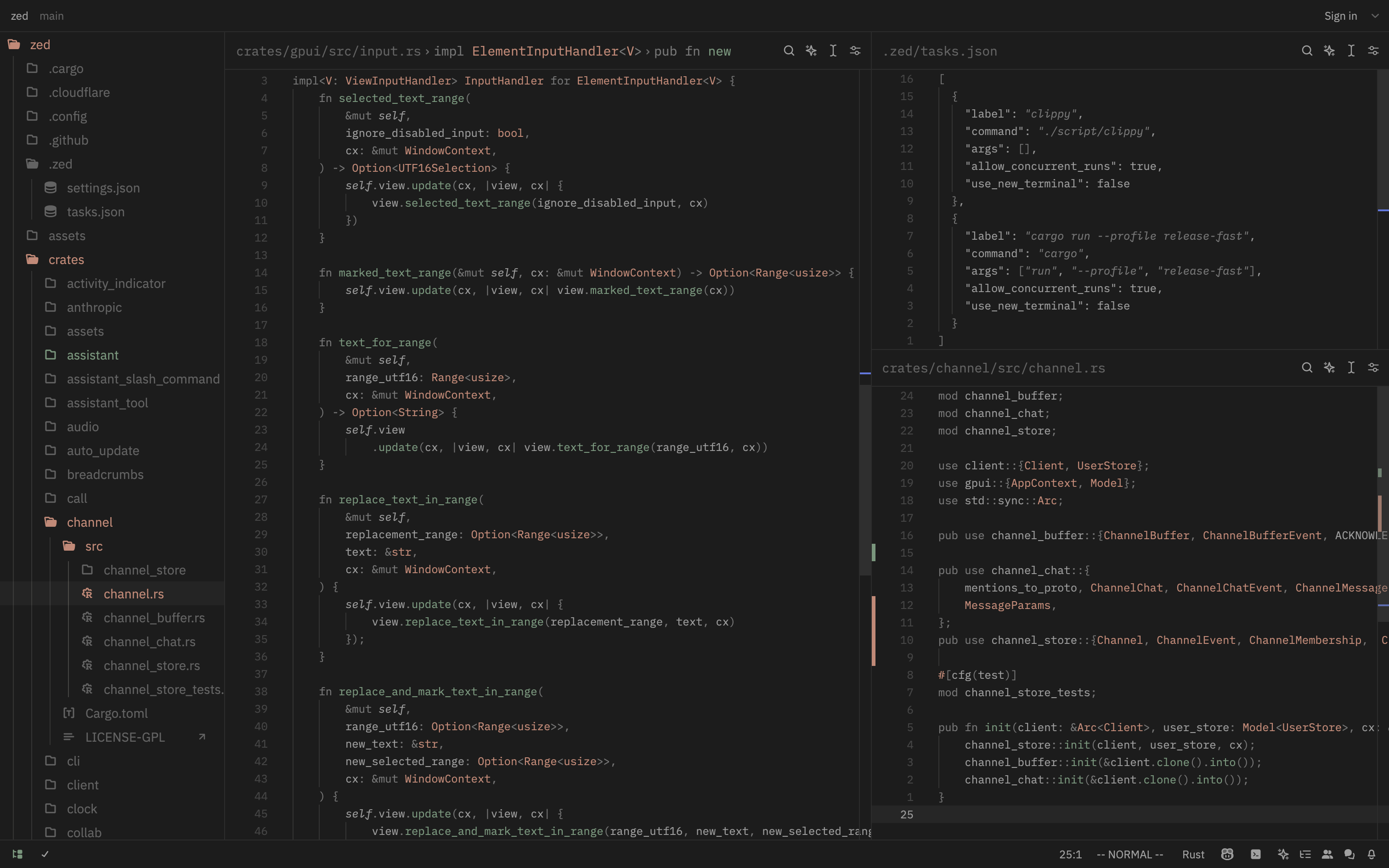Trigger inline assist in input.rs editor toolbar

pyautogui.click(x=811, y=51)
